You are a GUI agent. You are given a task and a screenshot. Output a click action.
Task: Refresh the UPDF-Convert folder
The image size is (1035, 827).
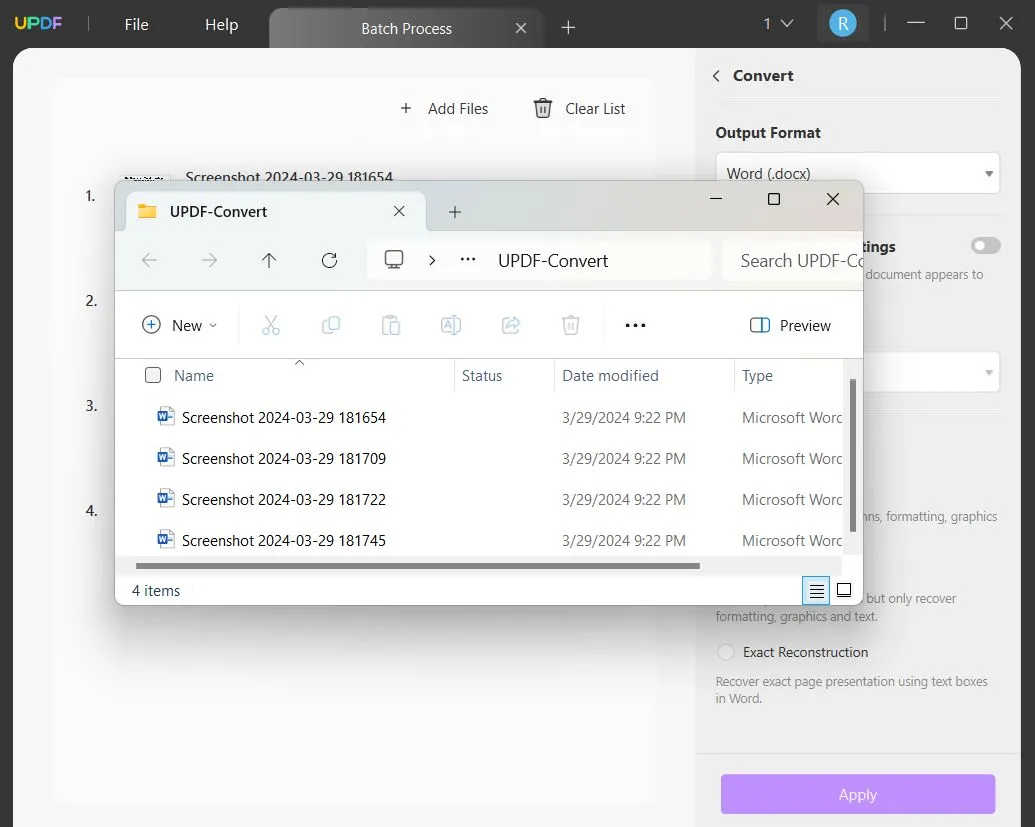click(329, 260)
